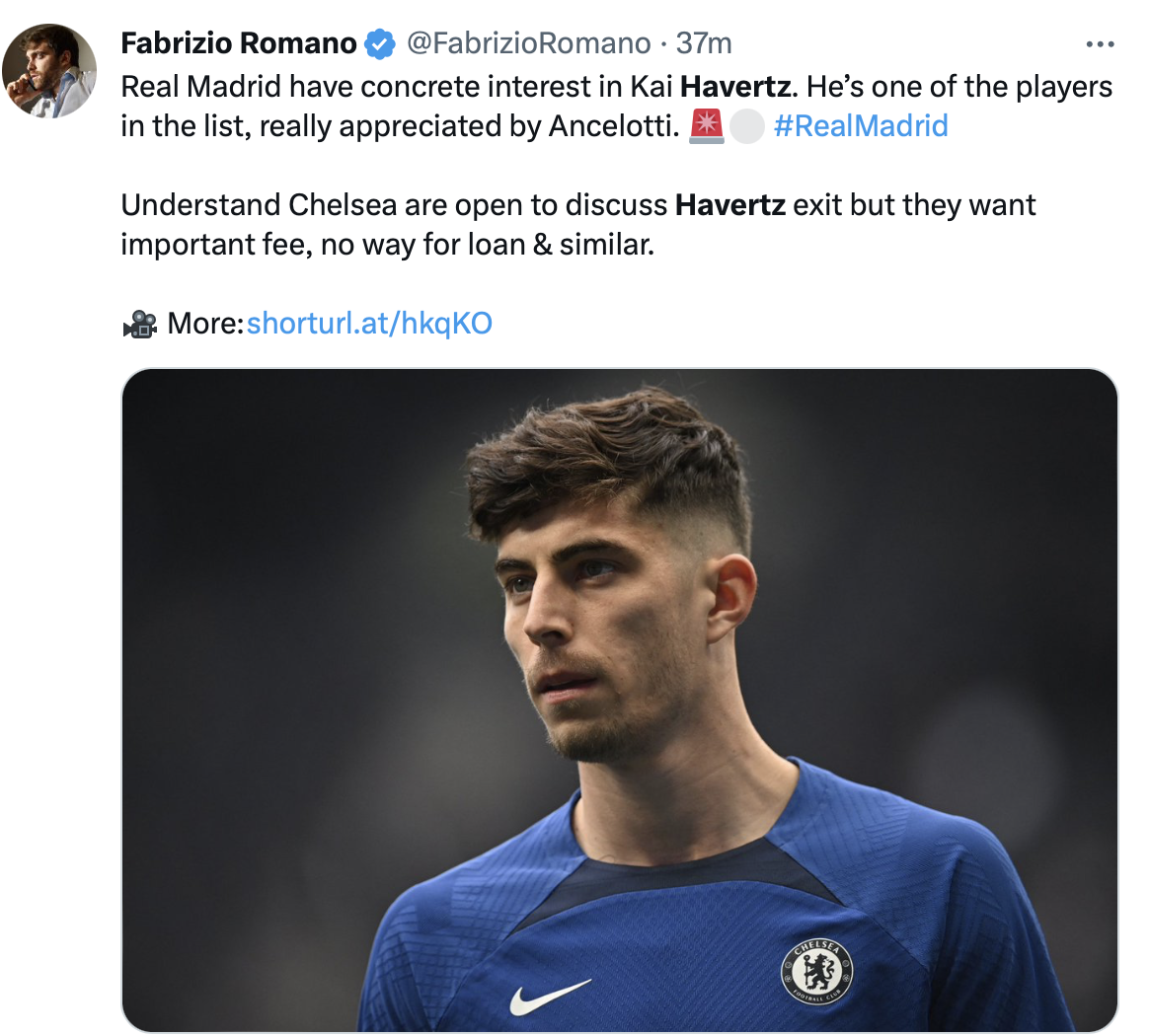Click the 'More:' label text
This screenshot has width=1150, height=1036.
pos(205,323)
